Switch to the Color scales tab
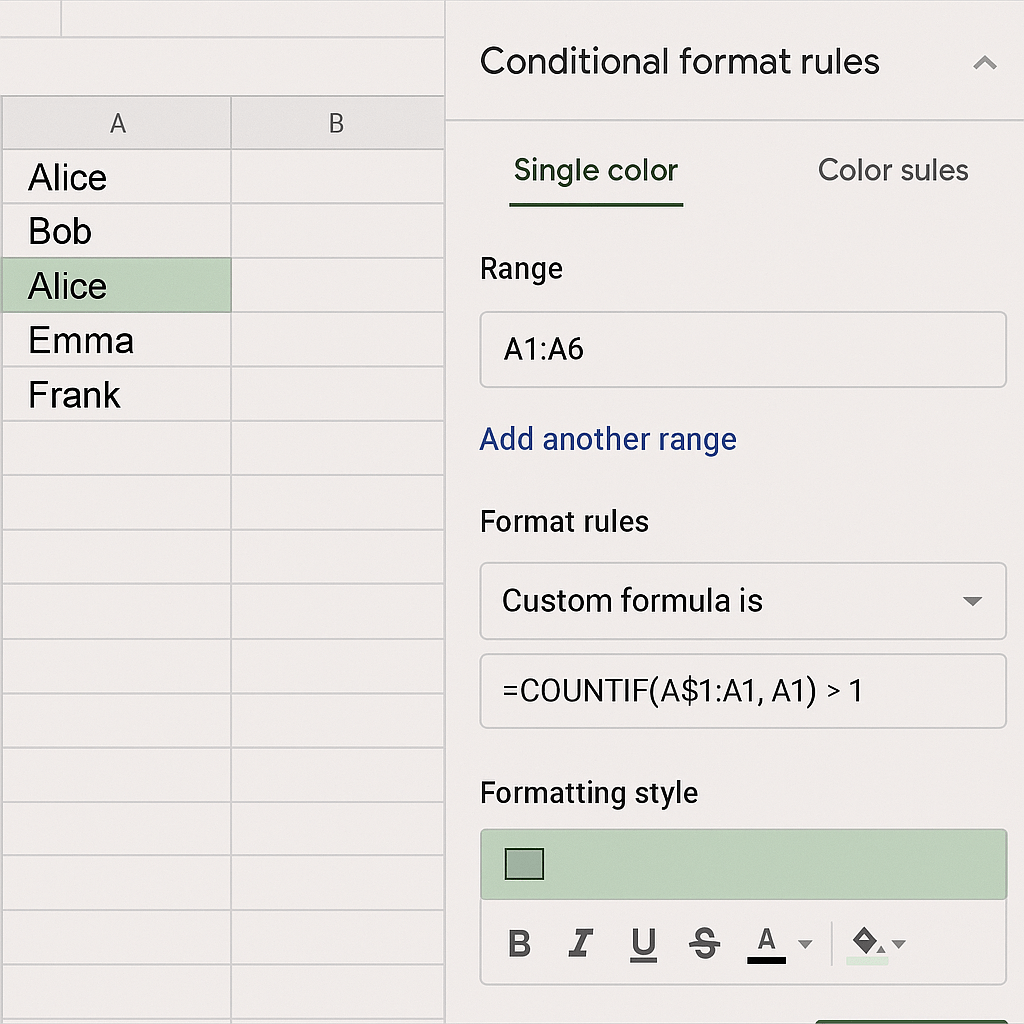 pos(892,170)
